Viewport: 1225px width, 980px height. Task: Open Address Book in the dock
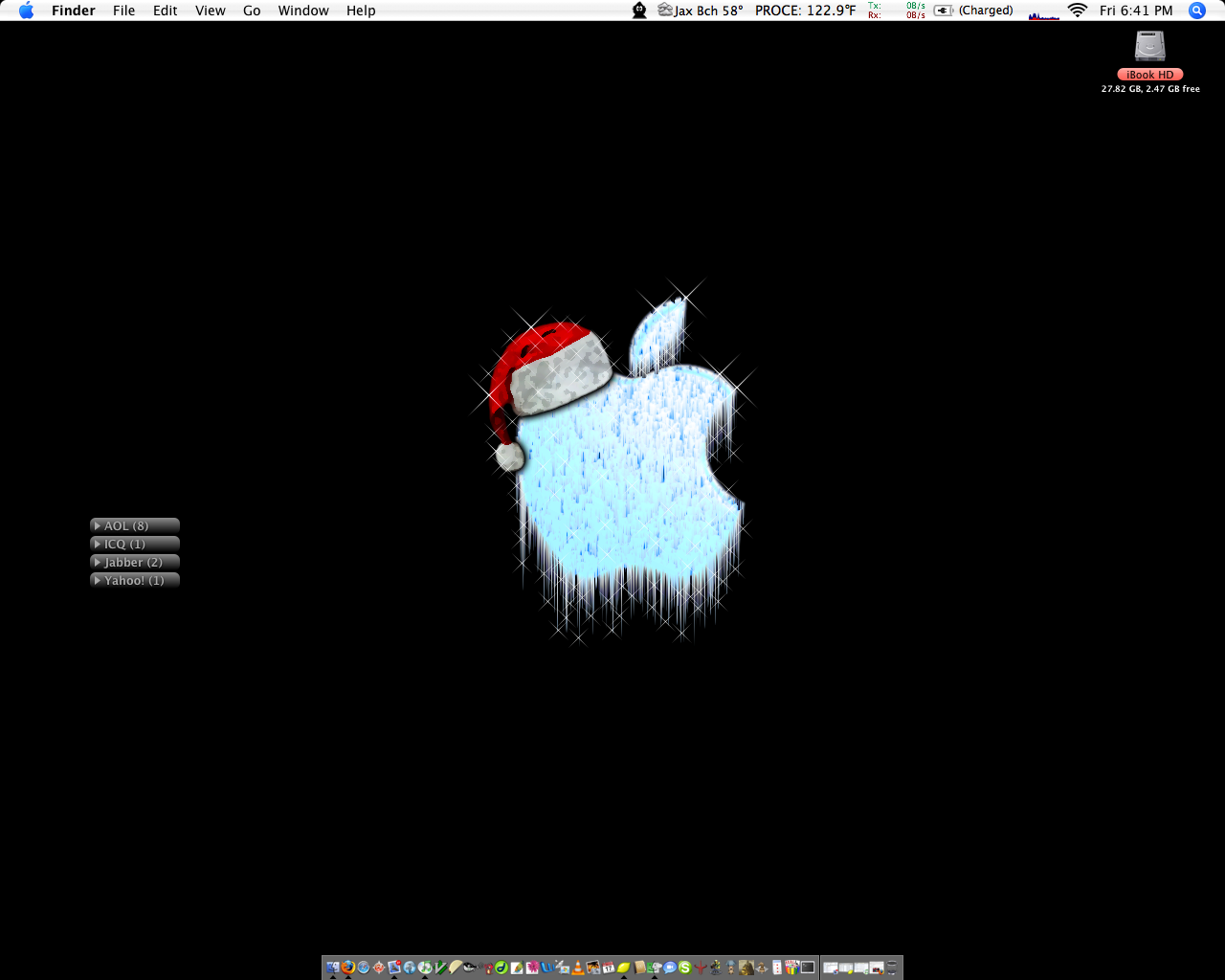pos(639,968)
